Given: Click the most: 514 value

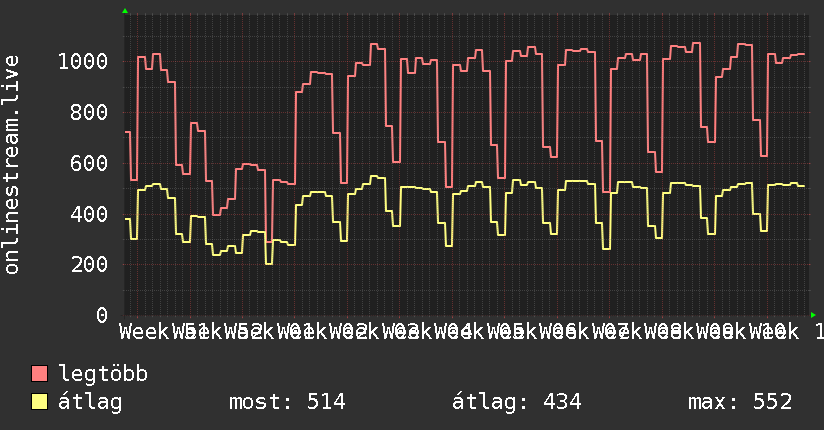Looking at the screenshot, I should click(287, 402).
